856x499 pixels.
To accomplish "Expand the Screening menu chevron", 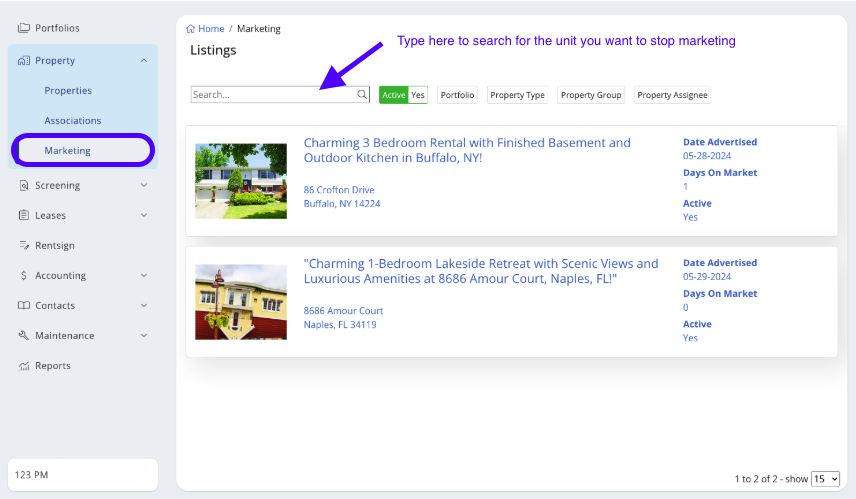I will tap(144, 186).
